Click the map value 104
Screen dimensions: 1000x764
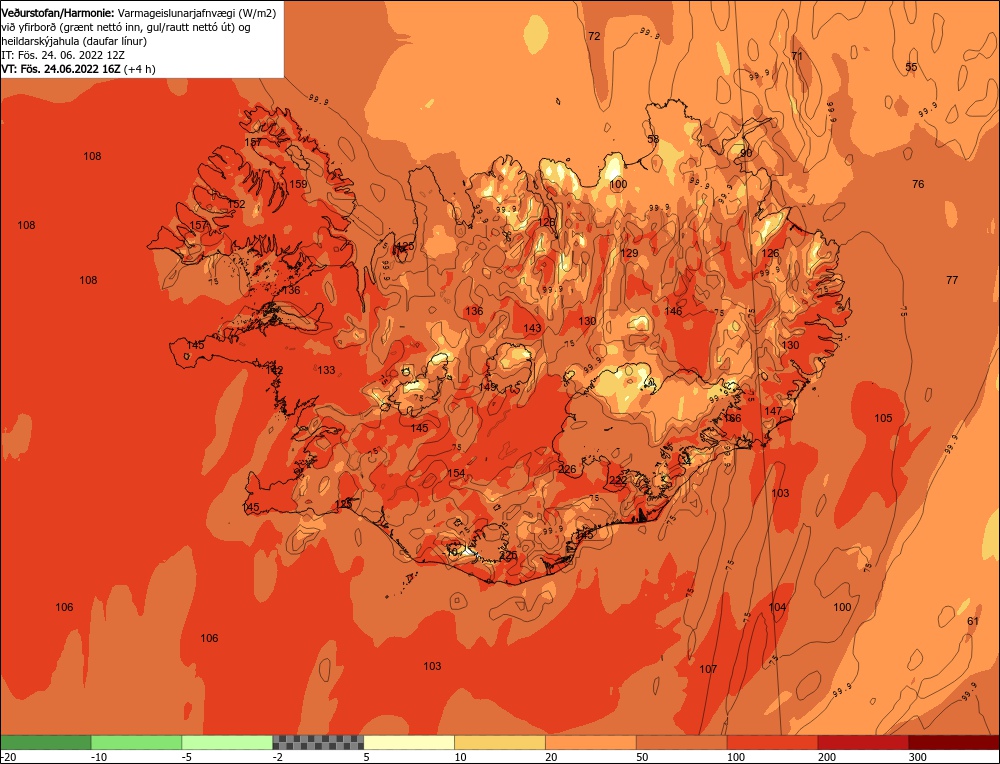tap(777, 607)
